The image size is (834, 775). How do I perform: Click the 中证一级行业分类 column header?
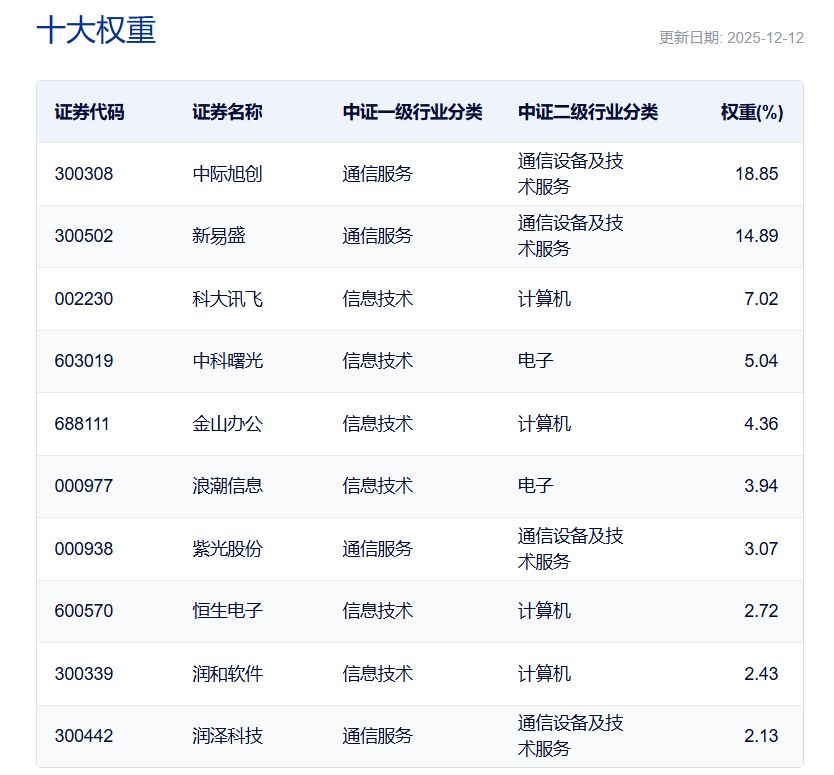click(412, 112)
